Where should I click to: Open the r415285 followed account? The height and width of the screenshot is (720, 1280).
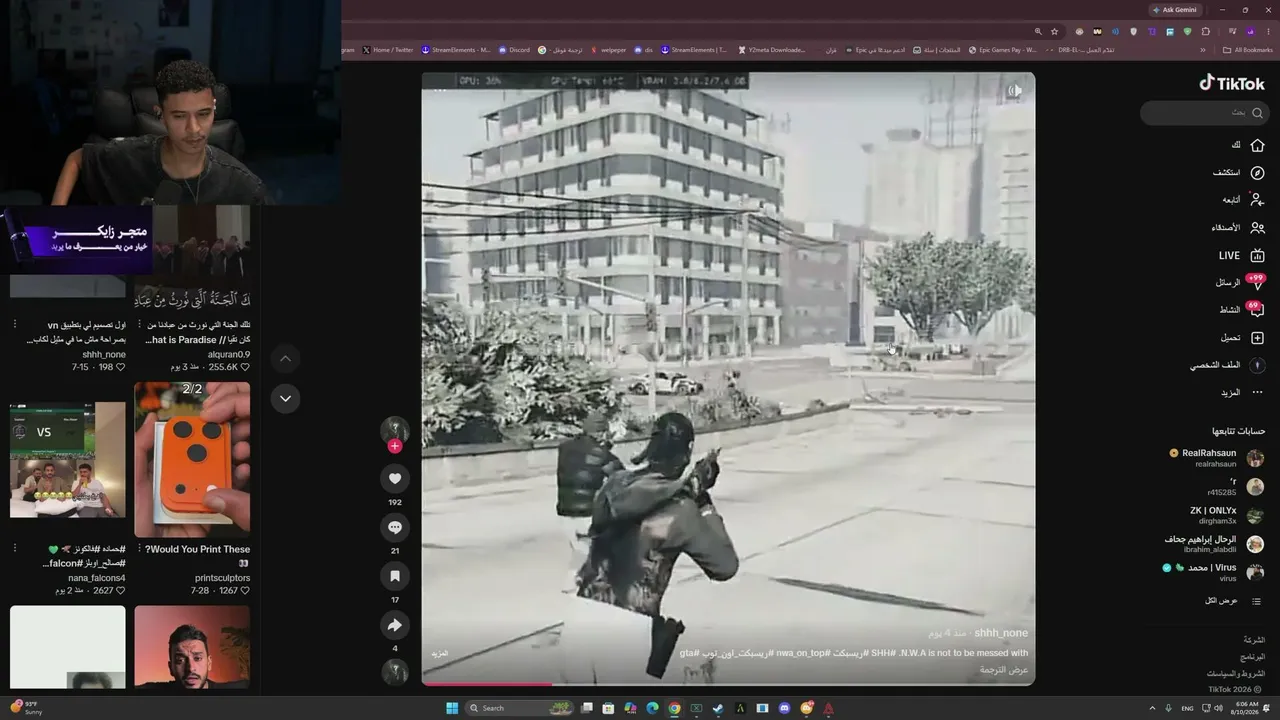1236,487
